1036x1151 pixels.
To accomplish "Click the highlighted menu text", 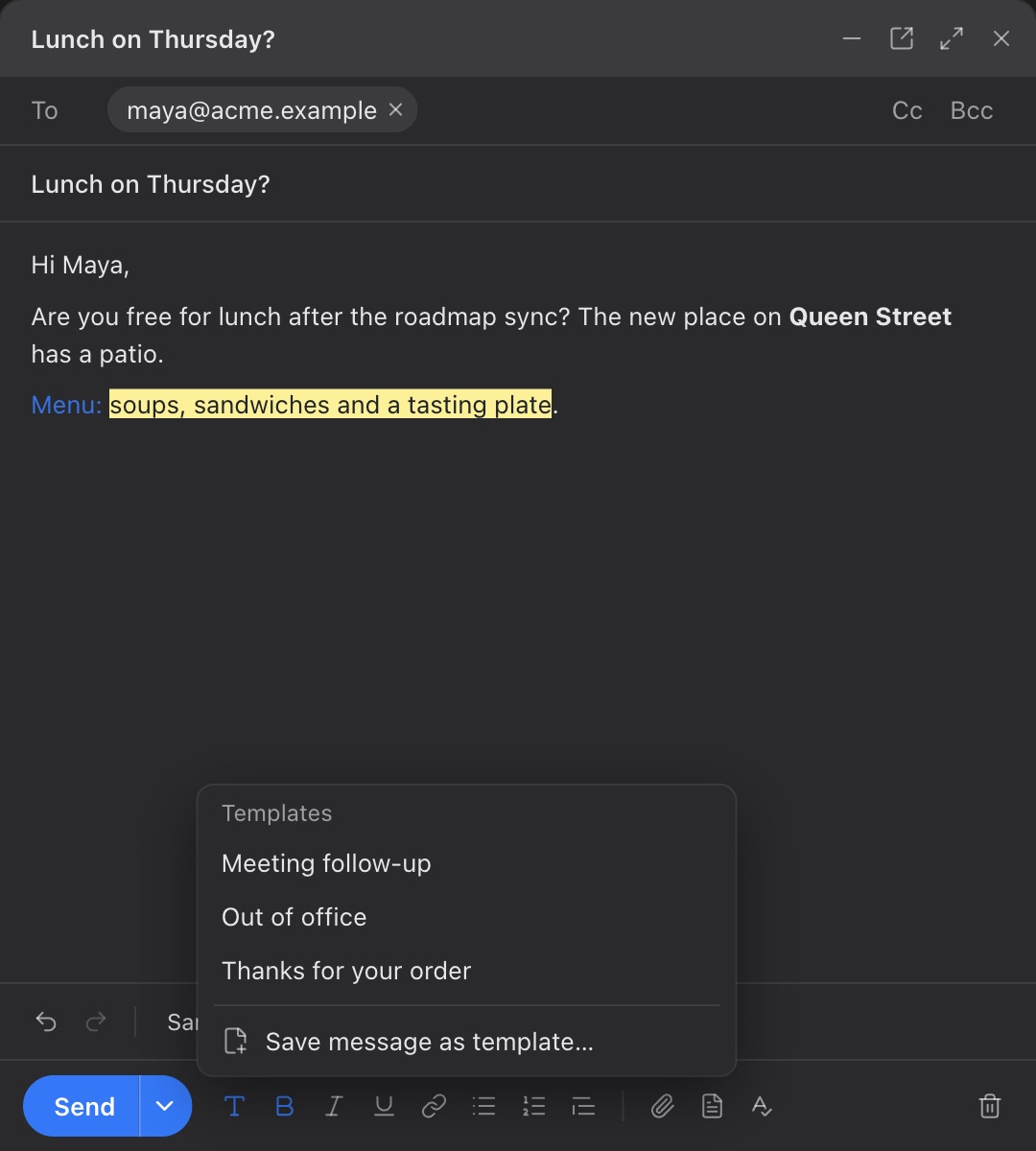I will [331, 405].
